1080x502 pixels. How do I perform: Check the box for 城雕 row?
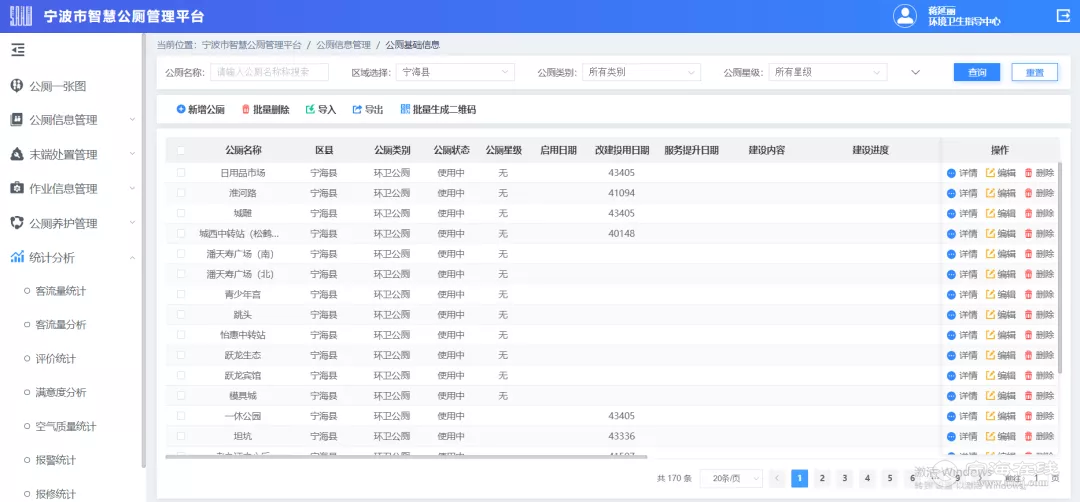point(181,213)
